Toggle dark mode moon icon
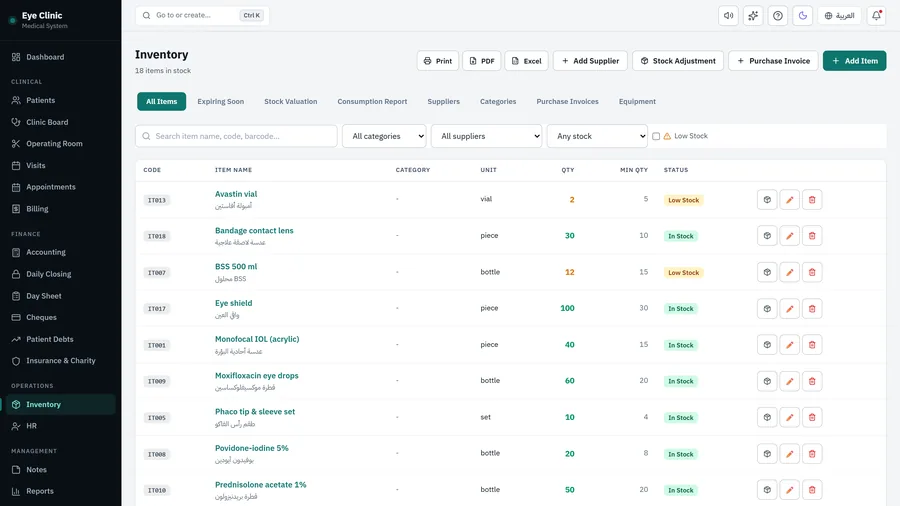The height and width of the screenshot is (506, 900). (x=802, y=15)
